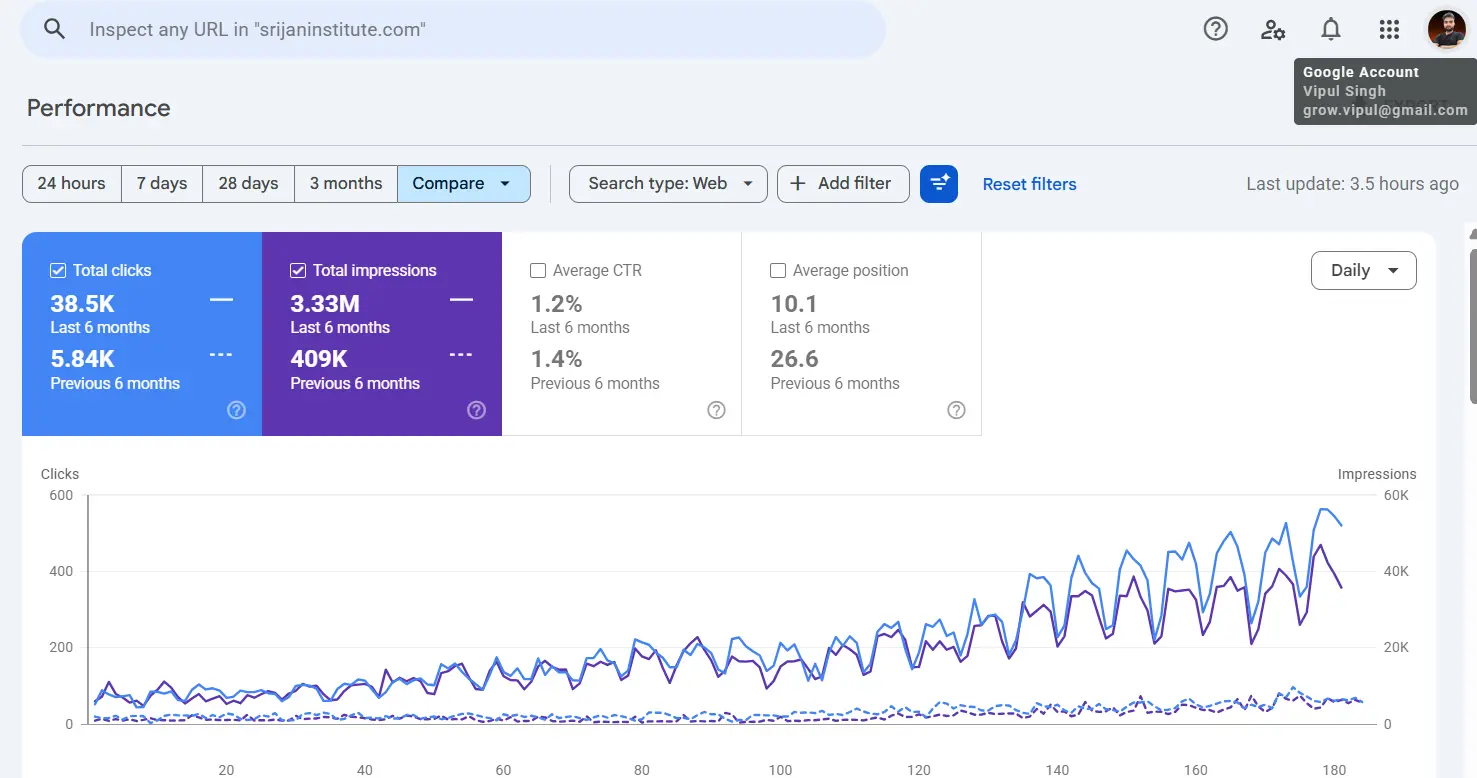1477x778 pixels.
Task: Select the 3 months range tab
Action: [346, 184]
